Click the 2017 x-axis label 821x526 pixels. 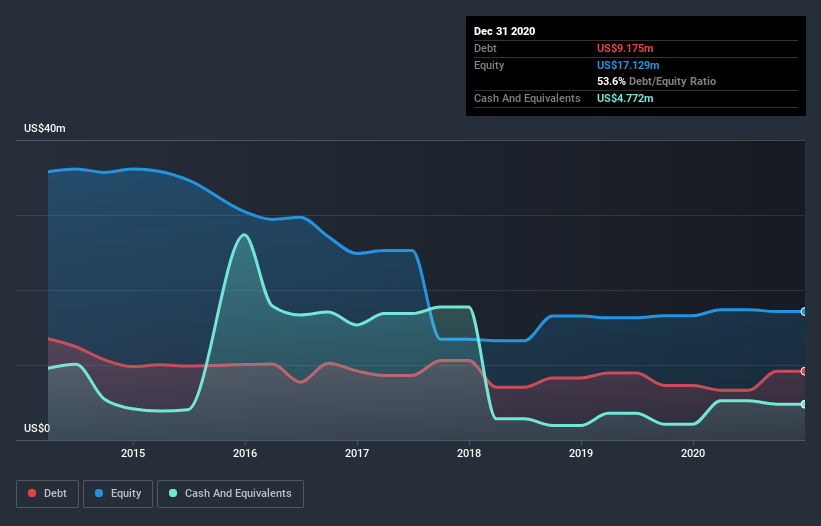point(357,453)
